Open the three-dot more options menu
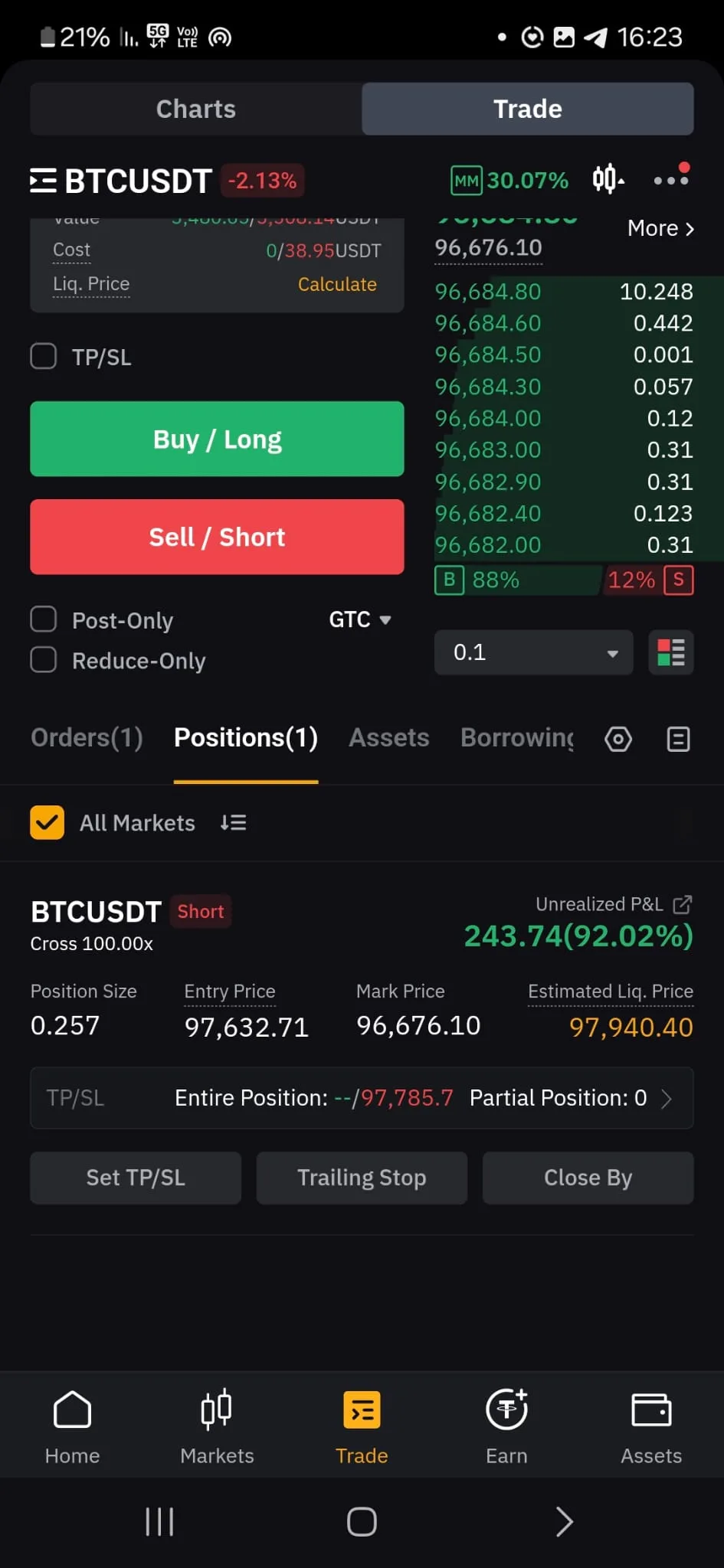Viewport: 724px width, 1568px height. pos(670,180)
